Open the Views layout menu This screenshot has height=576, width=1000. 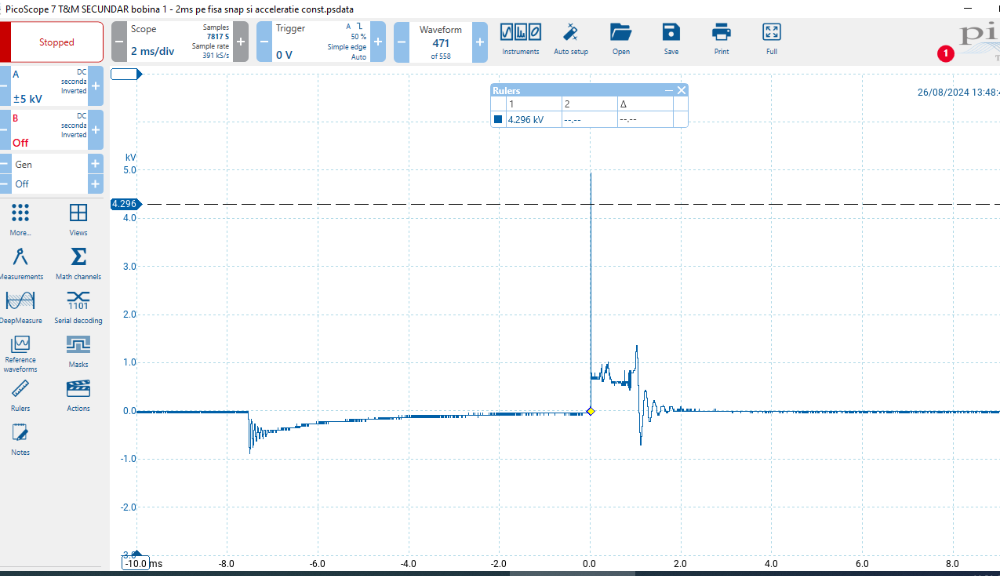tap(78, 217)
